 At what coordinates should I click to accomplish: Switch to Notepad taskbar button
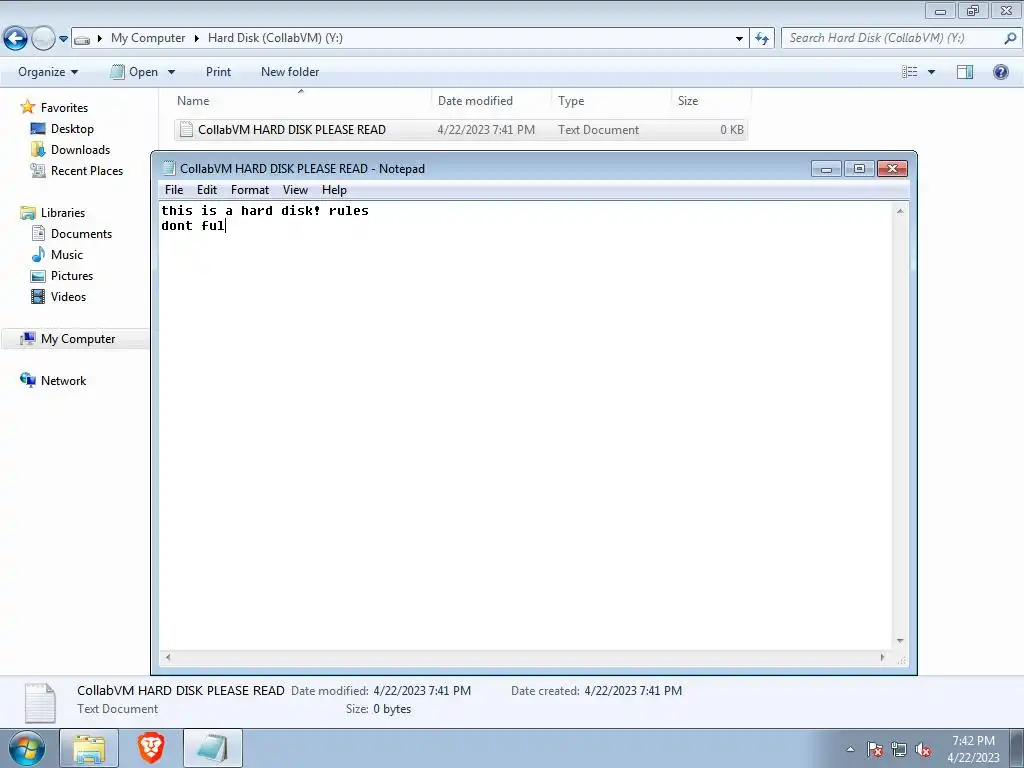coord(213,748)
